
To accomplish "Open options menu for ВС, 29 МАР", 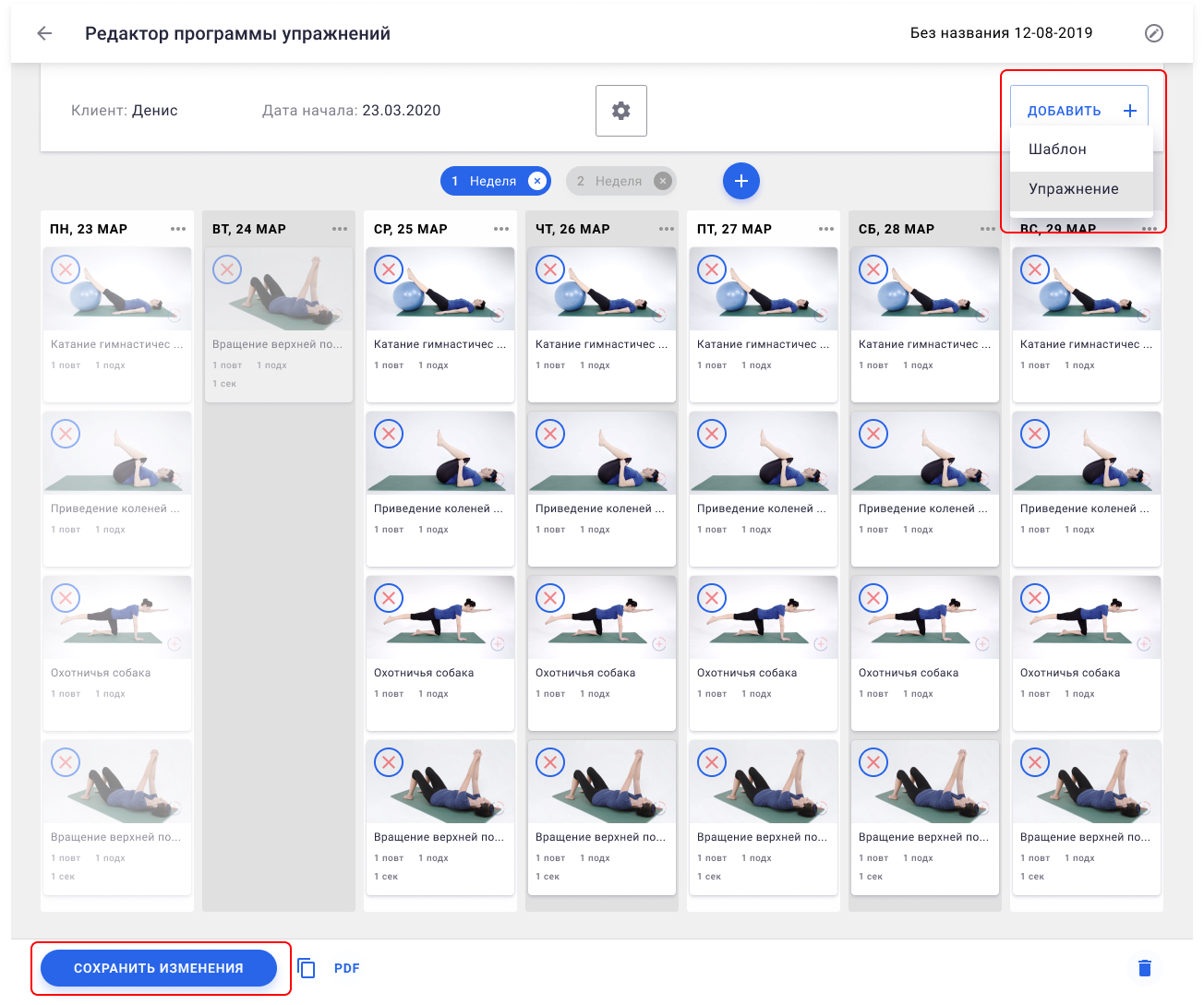I will pos(1150,229).
